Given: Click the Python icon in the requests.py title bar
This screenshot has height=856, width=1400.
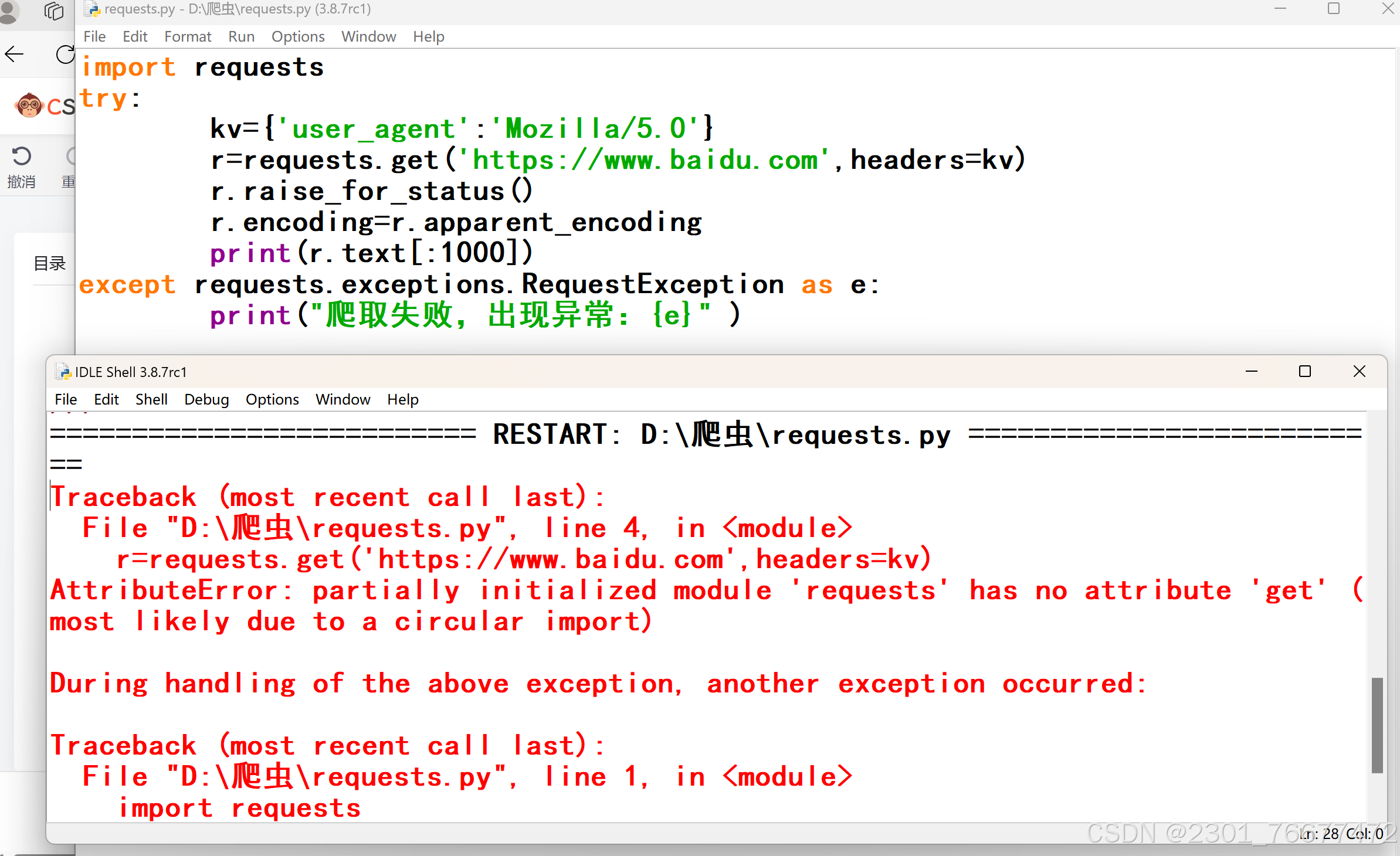Looking at the screenshot, I should pyautogui.click(x=93, y=9).
